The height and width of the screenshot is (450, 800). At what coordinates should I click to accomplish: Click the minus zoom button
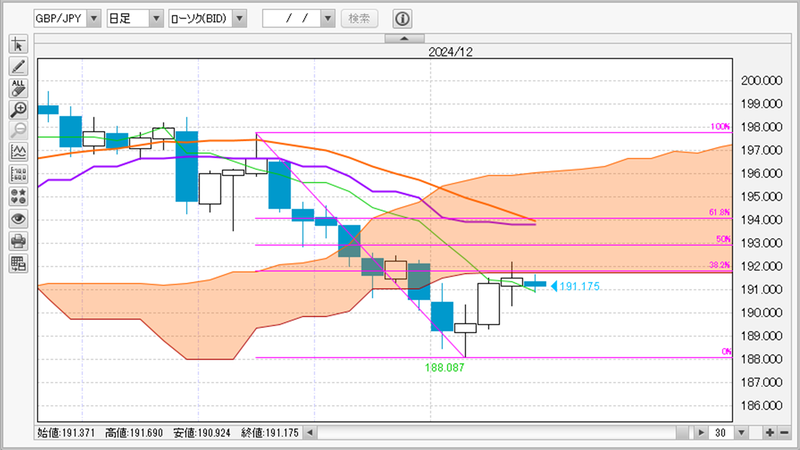tap(784, 433)
